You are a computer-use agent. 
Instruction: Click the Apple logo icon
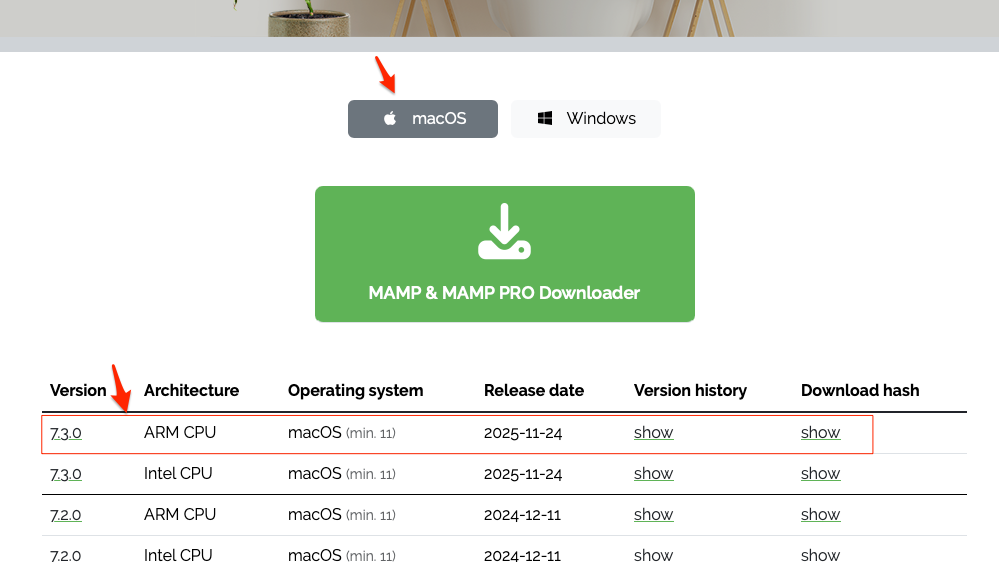pos(390,119)
